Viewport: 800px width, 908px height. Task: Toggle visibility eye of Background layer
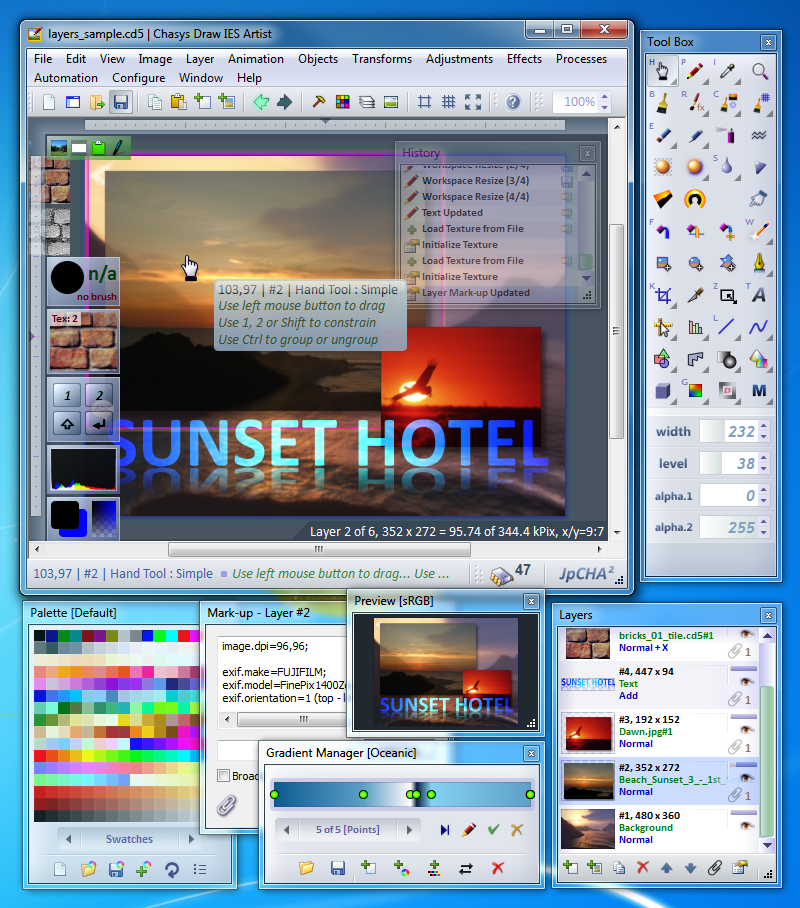point(747,825)
